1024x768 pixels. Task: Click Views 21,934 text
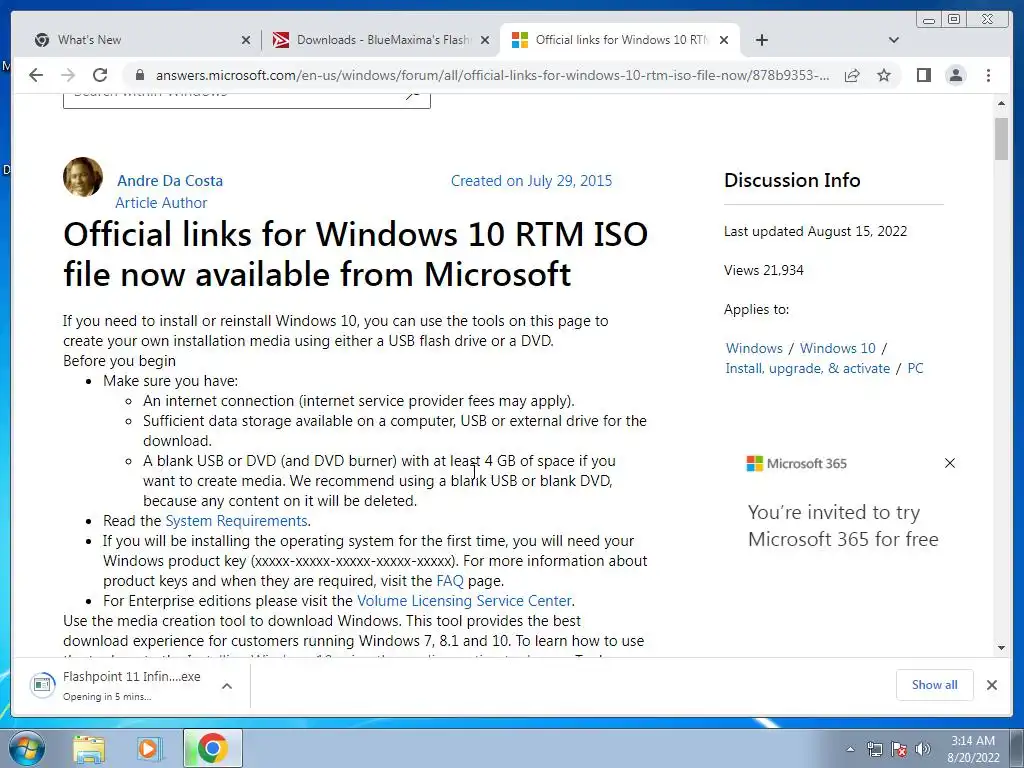click(x=763, y=270)
